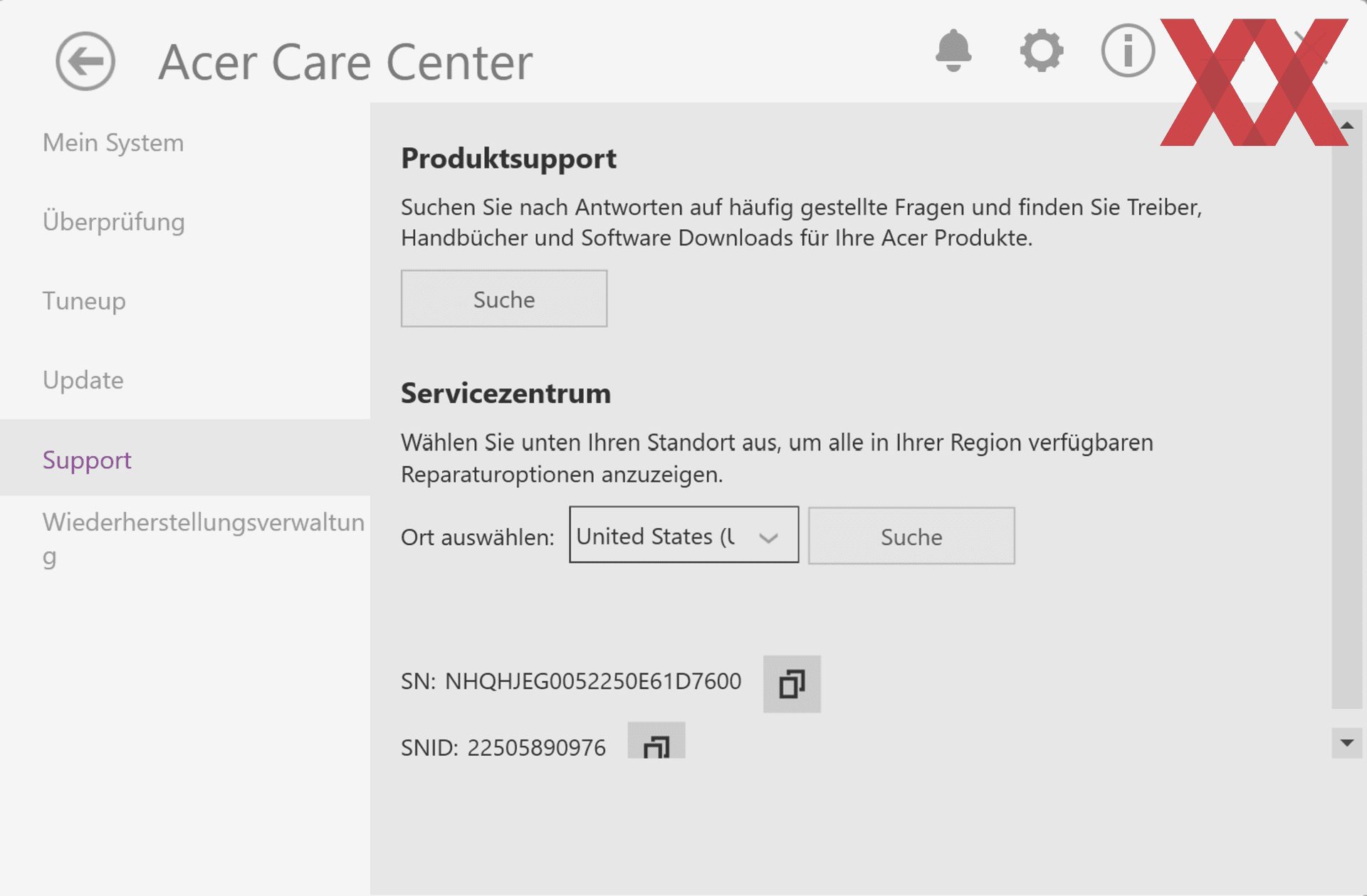Copy the SN serial number
Image resolution: width=1367 pixels, height=896 pixels.
(x=792, y=684)
